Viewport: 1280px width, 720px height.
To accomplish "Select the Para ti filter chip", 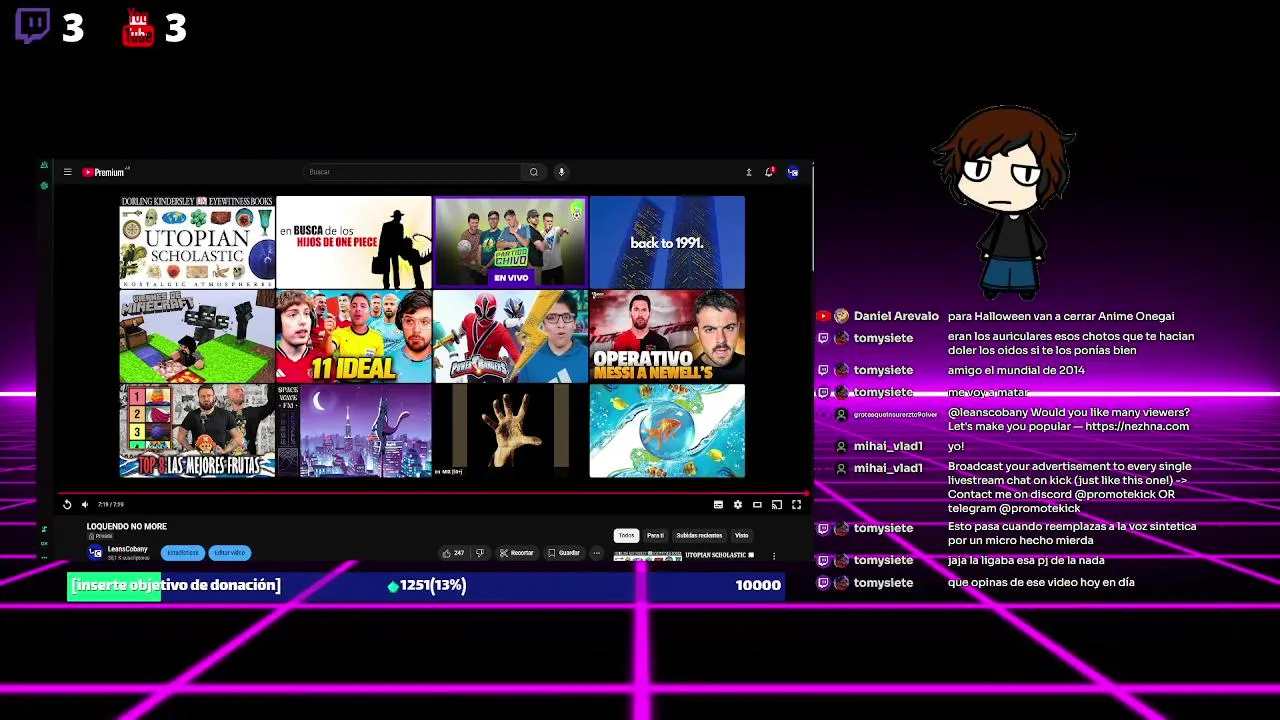I will click(655, 535).
